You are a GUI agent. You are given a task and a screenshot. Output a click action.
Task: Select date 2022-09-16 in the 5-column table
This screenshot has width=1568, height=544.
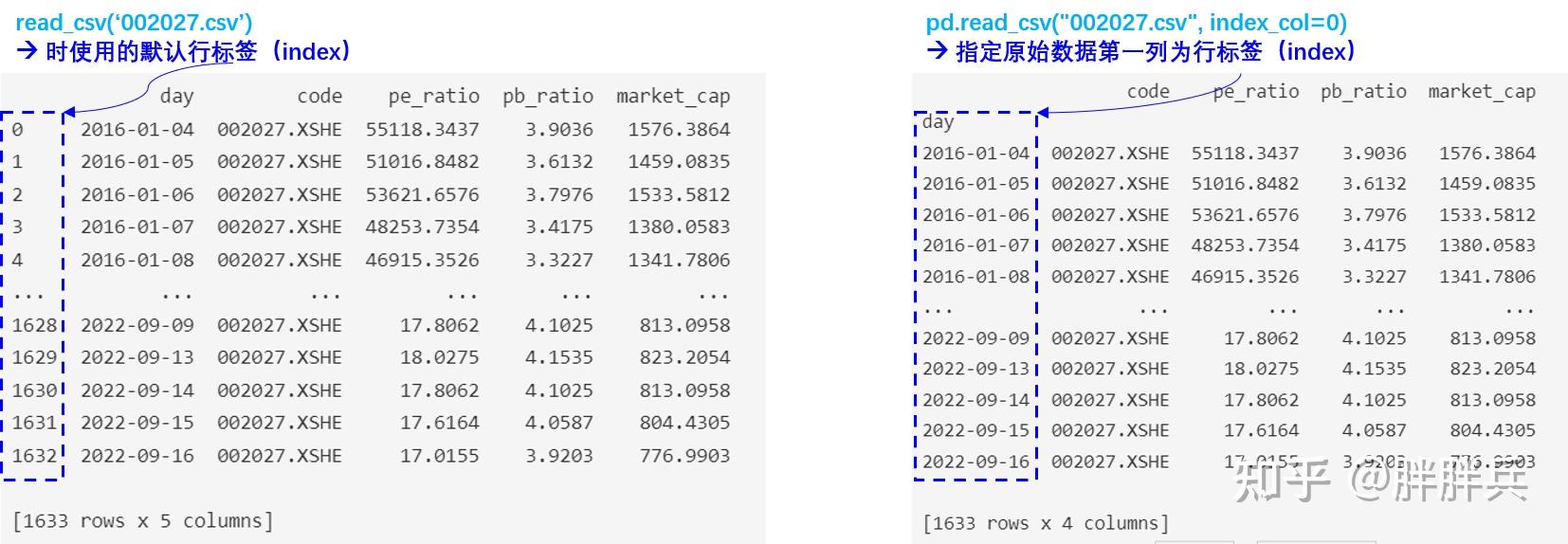point(137,456)
